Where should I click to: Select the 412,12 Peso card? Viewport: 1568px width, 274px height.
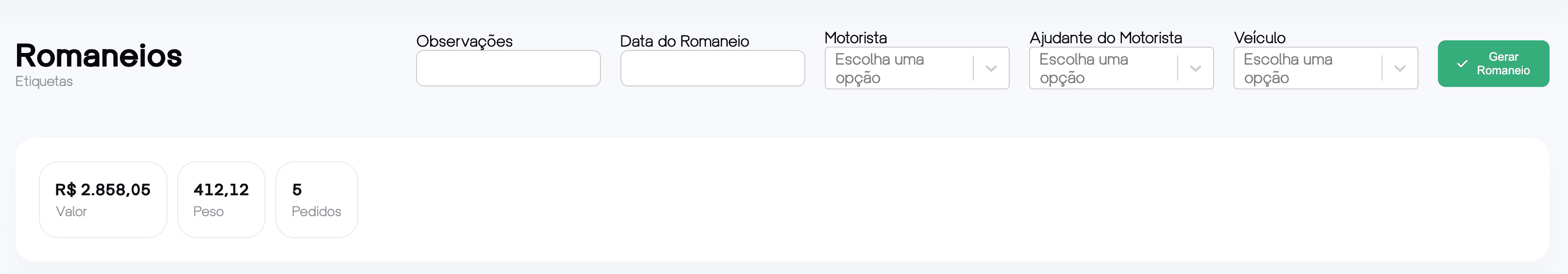pyautogui.click(x=221, y=200)
